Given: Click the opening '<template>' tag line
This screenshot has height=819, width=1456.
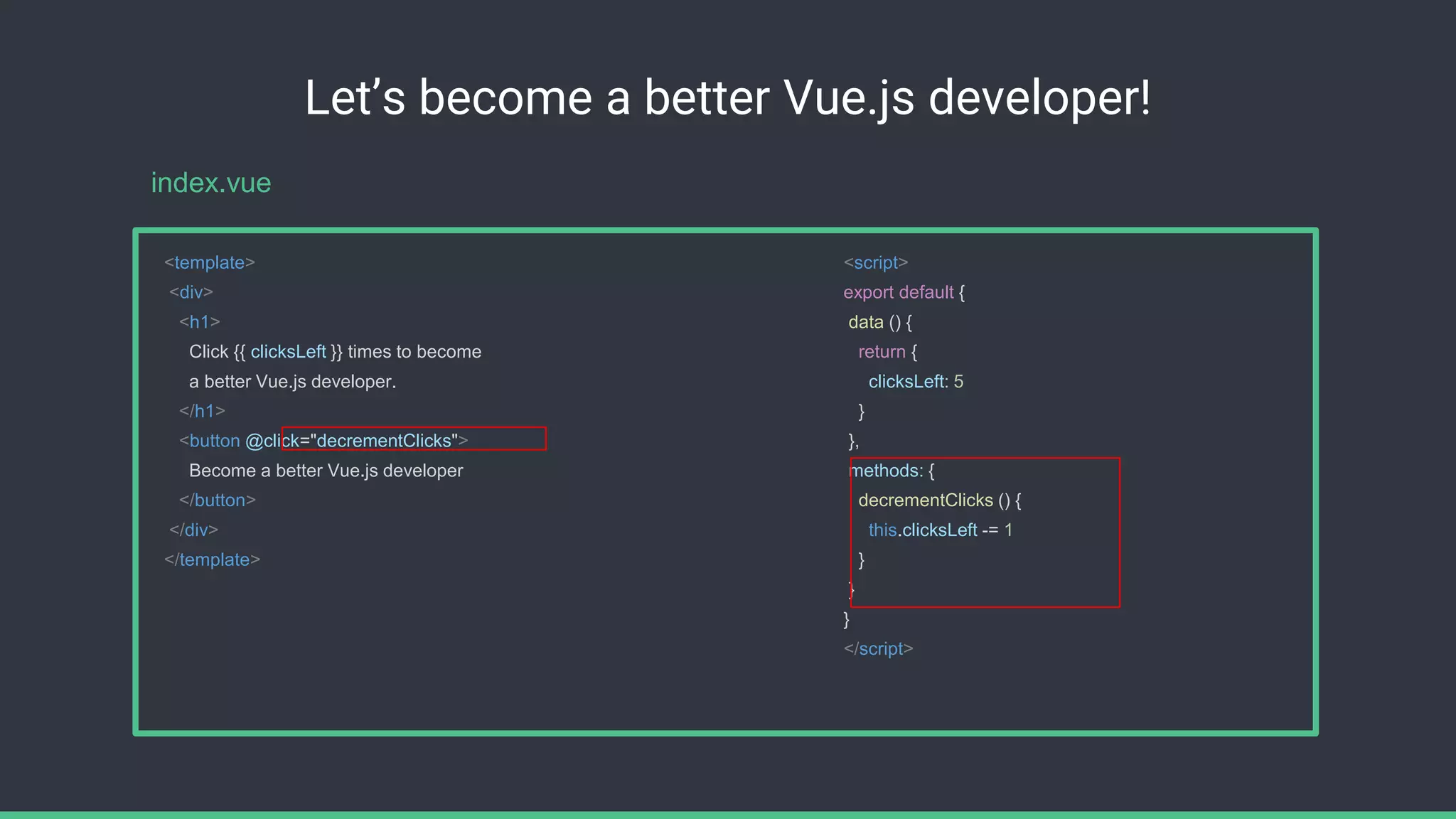Looking at the screenshot, I should tap(210, 262).
